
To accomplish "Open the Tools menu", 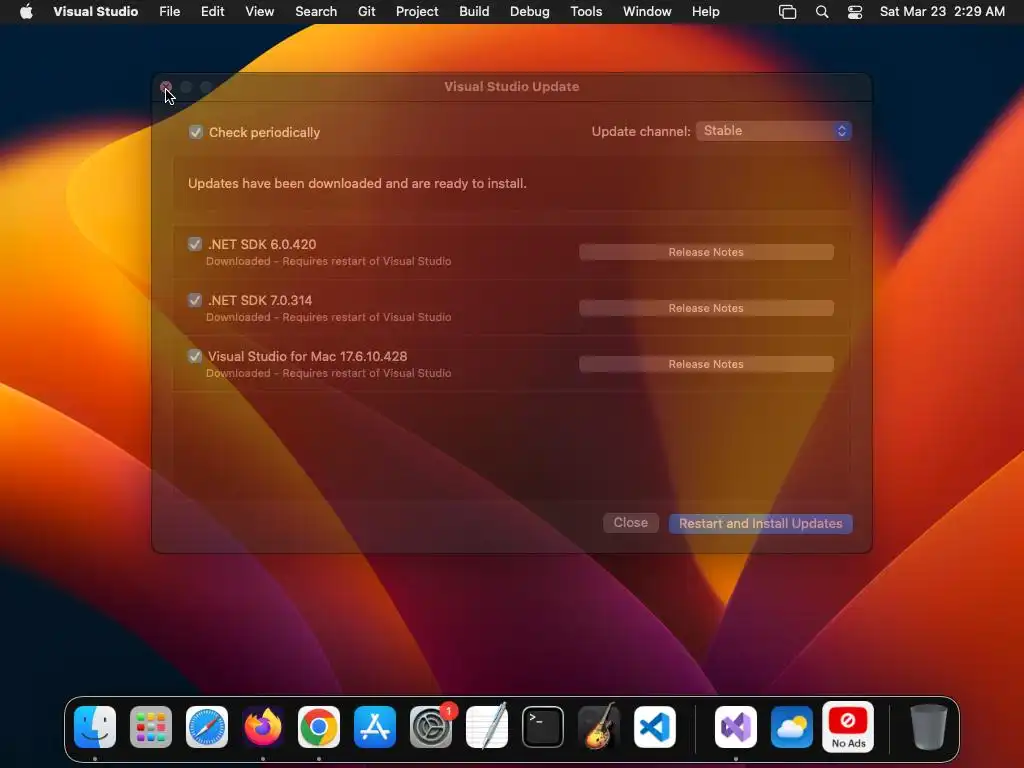I will 586,12.
